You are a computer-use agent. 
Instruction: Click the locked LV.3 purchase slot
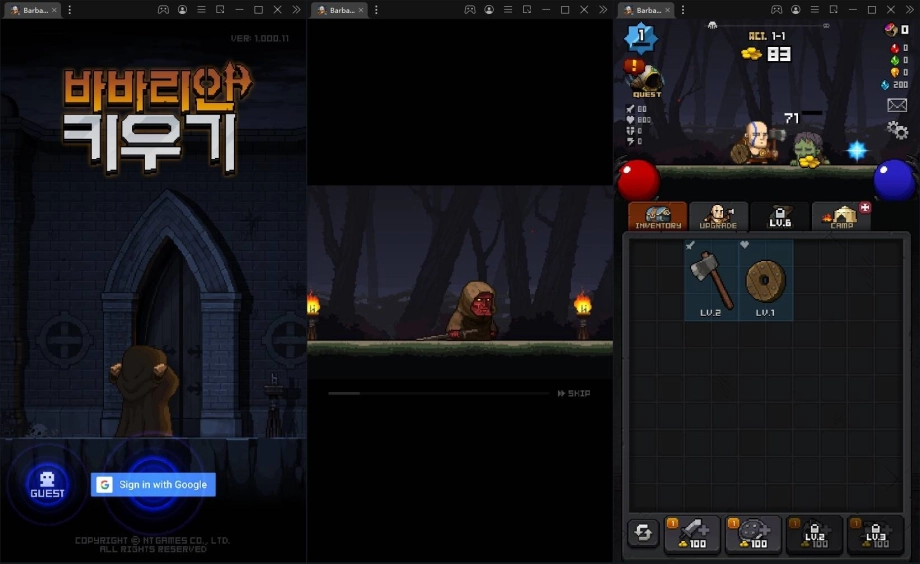(875, 535)
